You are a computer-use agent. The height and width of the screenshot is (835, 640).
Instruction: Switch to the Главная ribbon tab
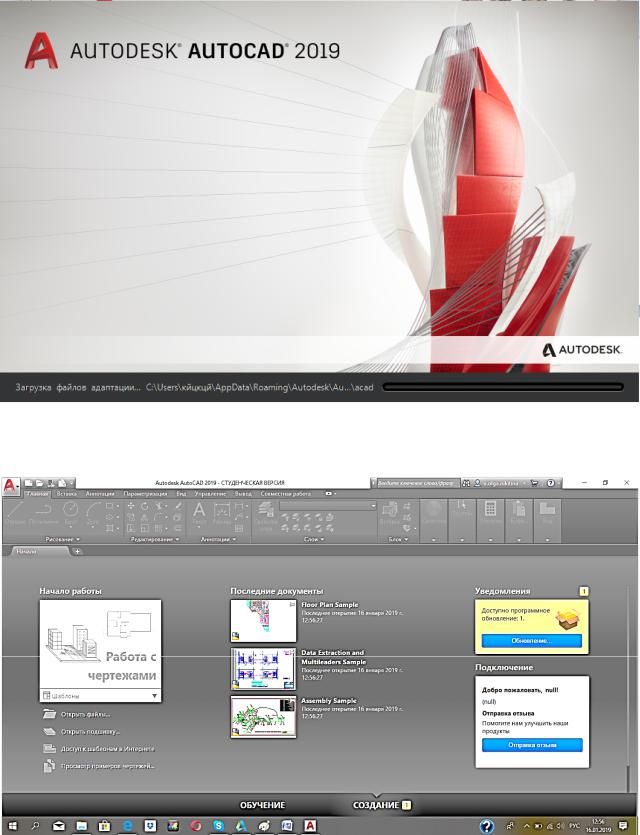tap(37, 494)
